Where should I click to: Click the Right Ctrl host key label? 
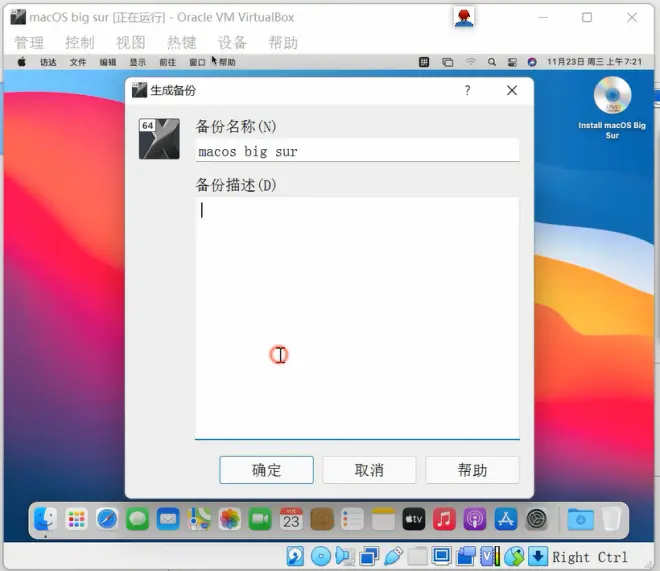(x=589, y=557)
